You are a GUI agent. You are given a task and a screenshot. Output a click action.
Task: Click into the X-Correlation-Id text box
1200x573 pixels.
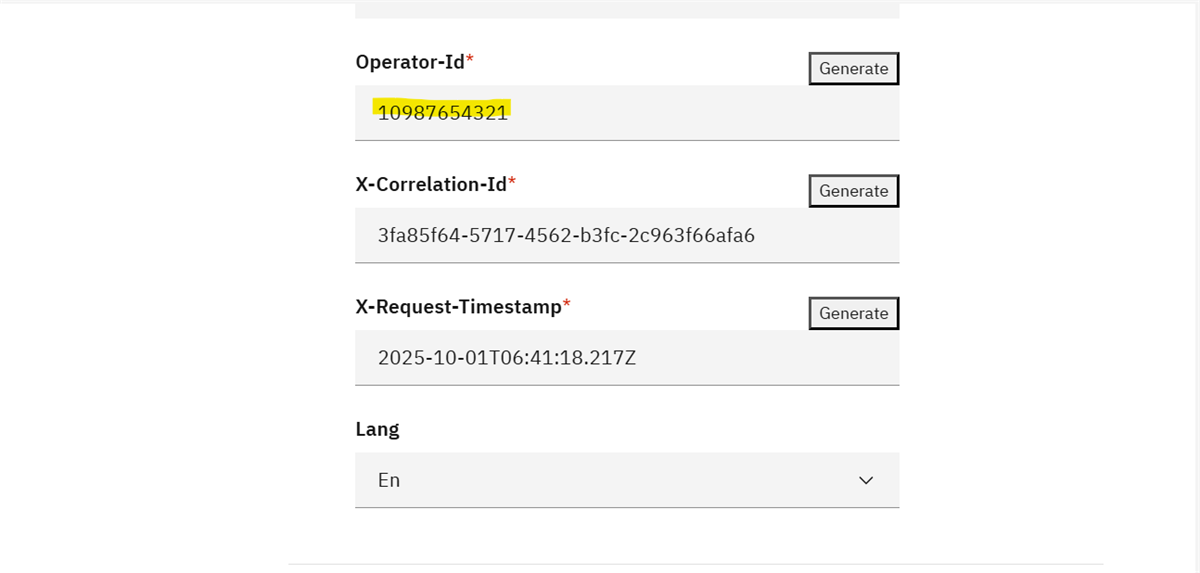tap(820, 236)
